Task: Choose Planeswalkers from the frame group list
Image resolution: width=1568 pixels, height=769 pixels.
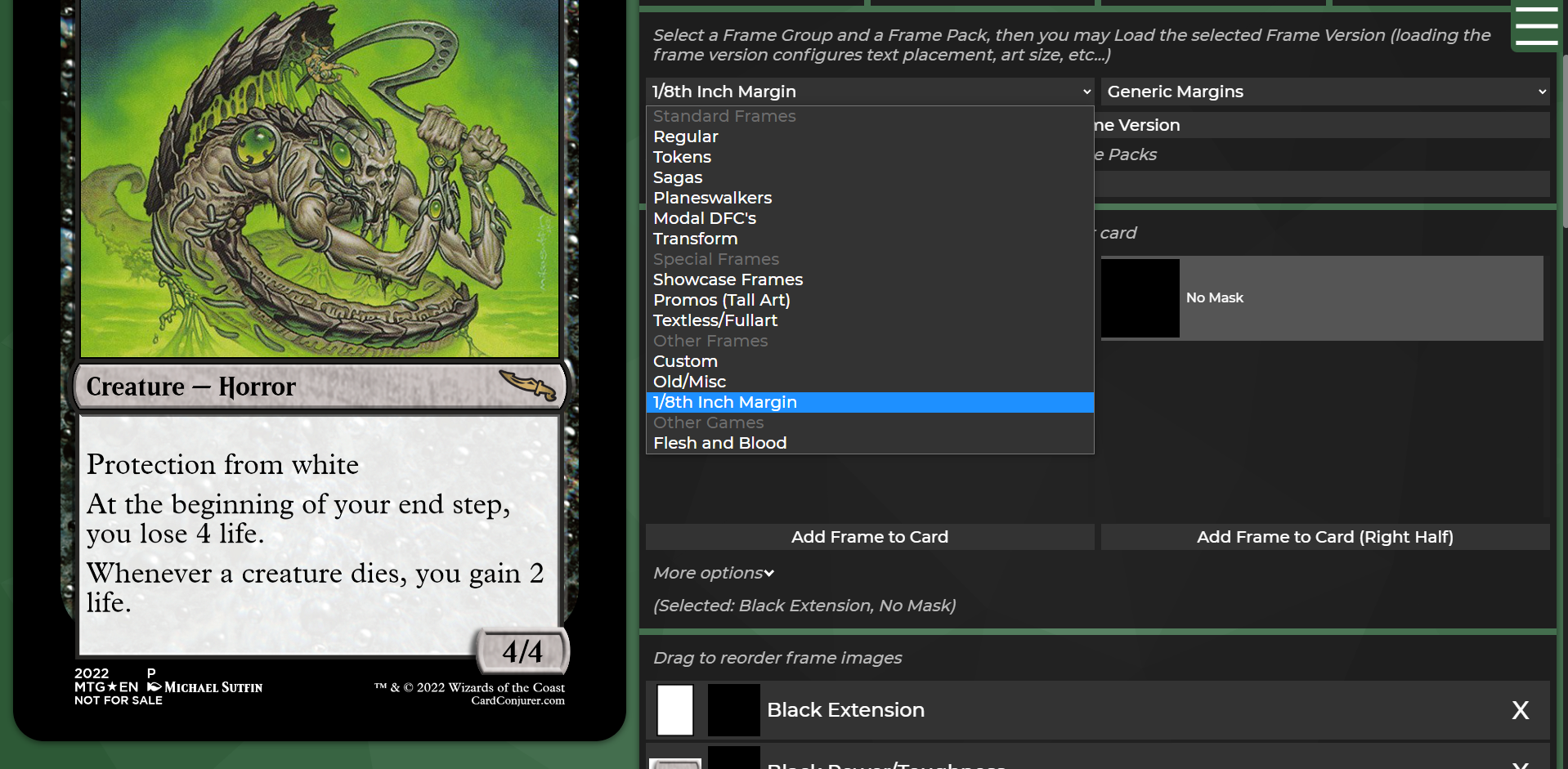Action: coord(870,198)
